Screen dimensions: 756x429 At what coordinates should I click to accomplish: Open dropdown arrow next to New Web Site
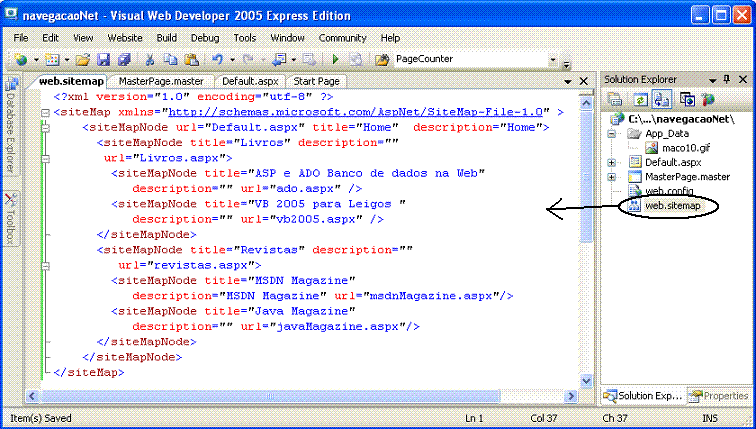[36, 60]
